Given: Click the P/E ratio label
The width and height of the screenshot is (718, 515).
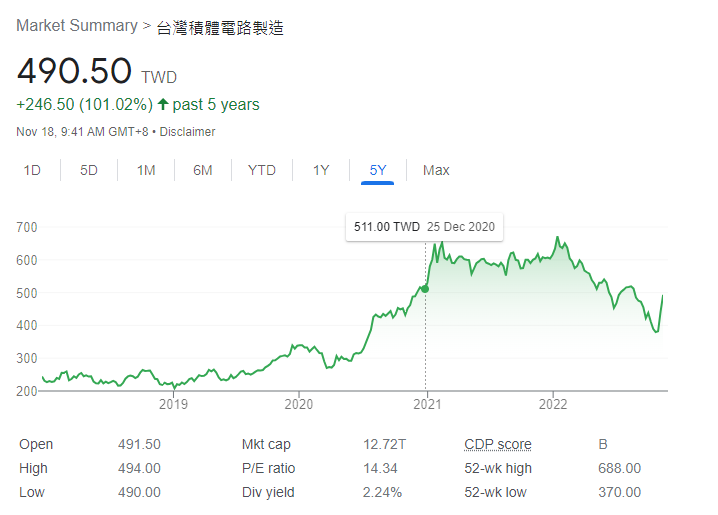Looking at the screenshot, I should [268, 468].
